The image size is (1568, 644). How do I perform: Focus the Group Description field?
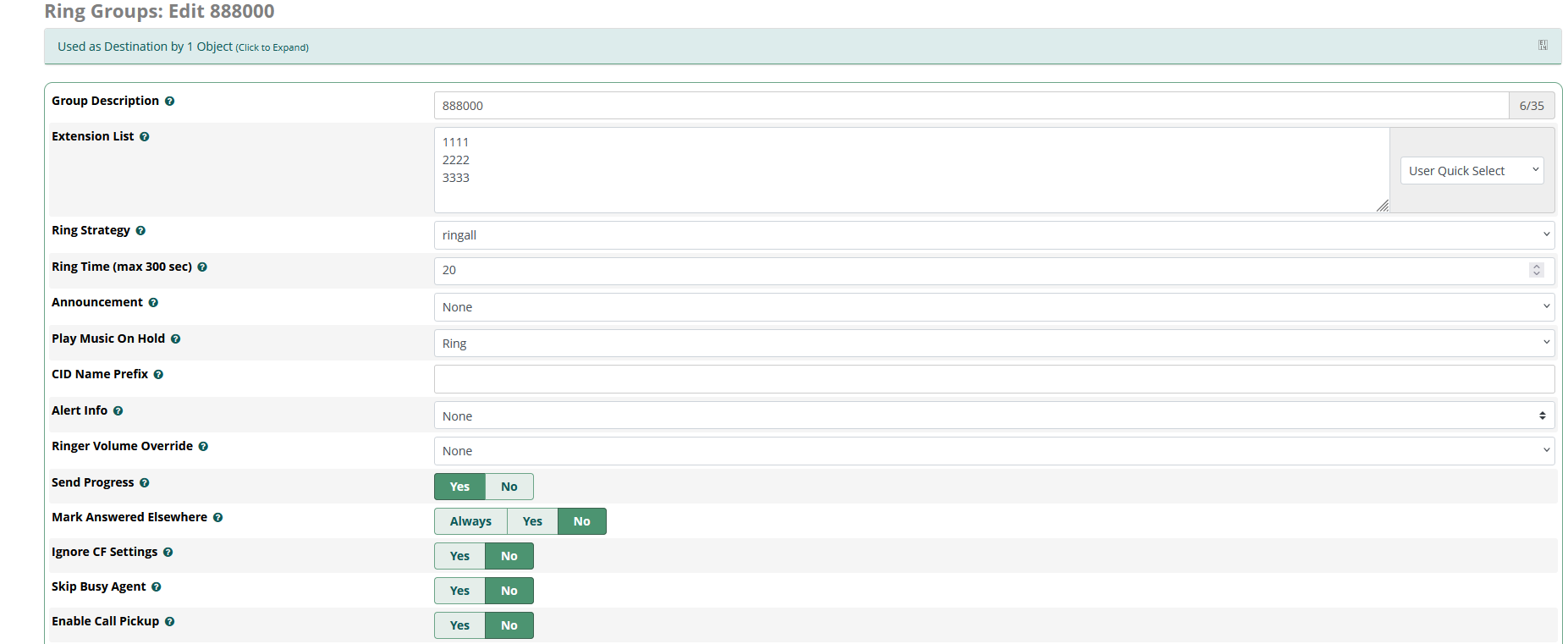[x=971, y=106]
